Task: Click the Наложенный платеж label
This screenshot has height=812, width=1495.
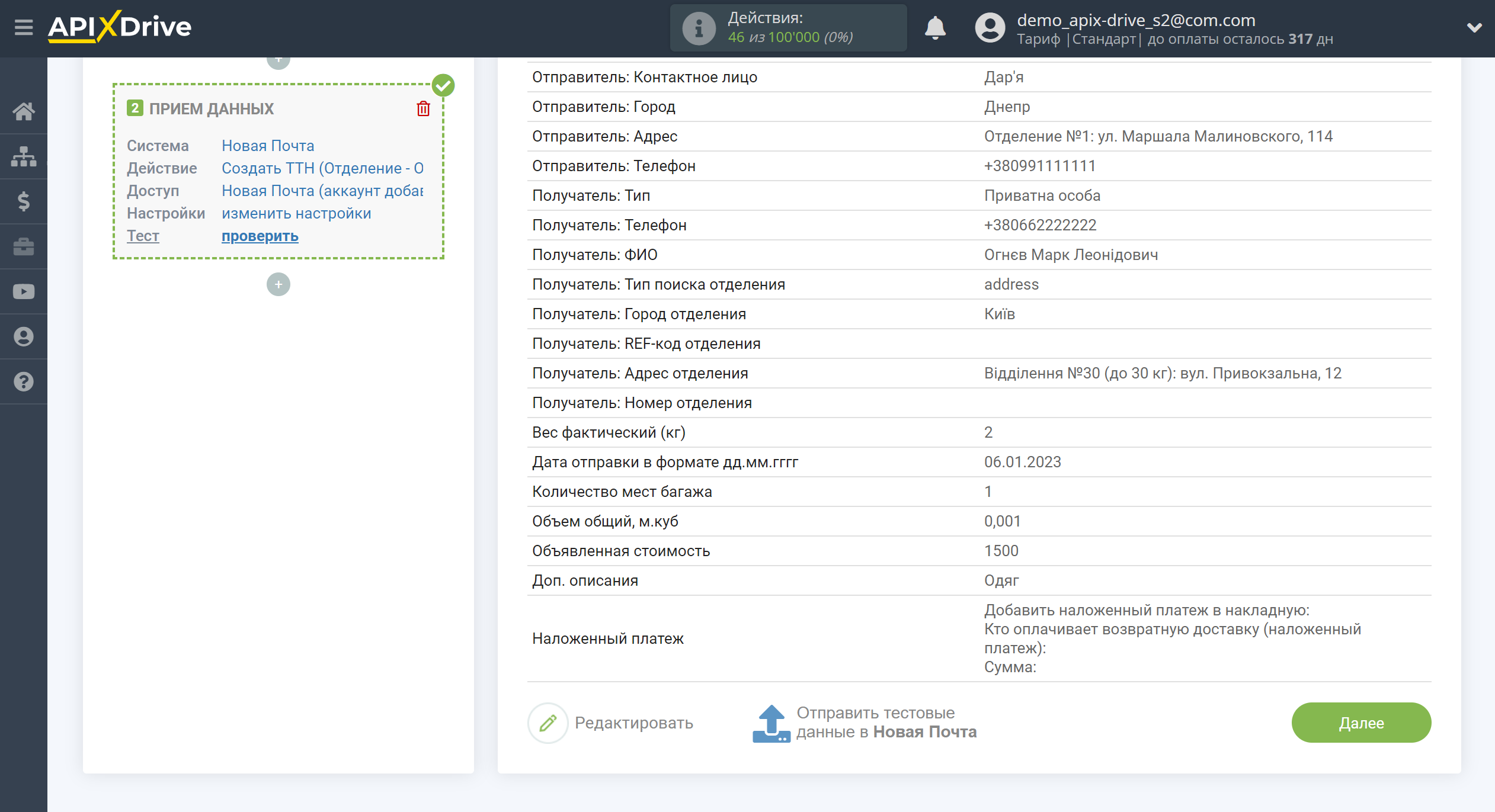Action: [x=608, y=638]
